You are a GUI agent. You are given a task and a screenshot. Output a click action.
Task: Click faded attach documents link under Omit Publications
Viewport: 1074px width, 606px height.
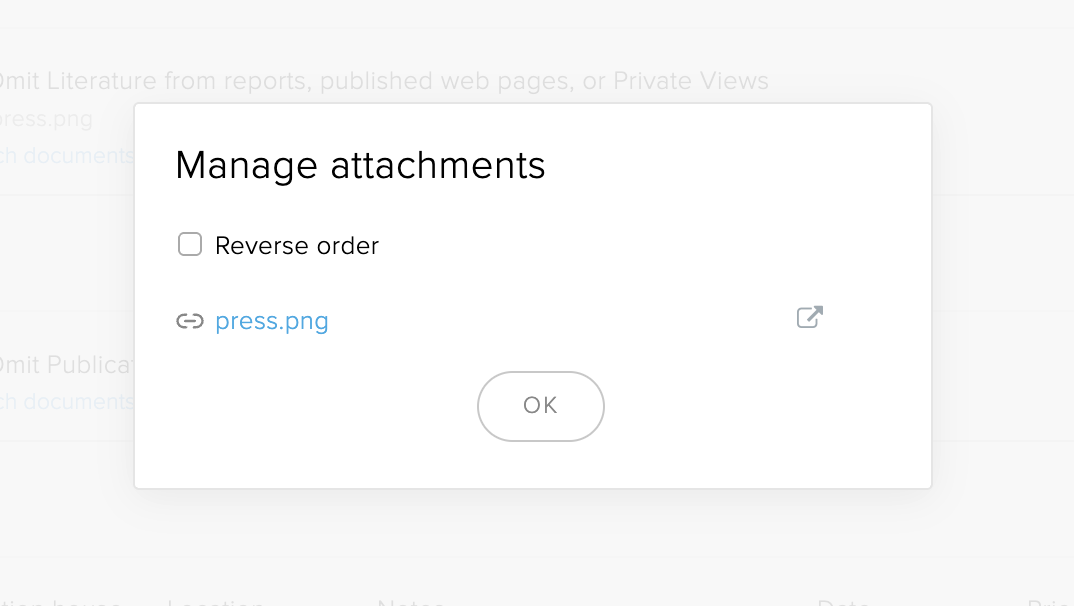66,402
